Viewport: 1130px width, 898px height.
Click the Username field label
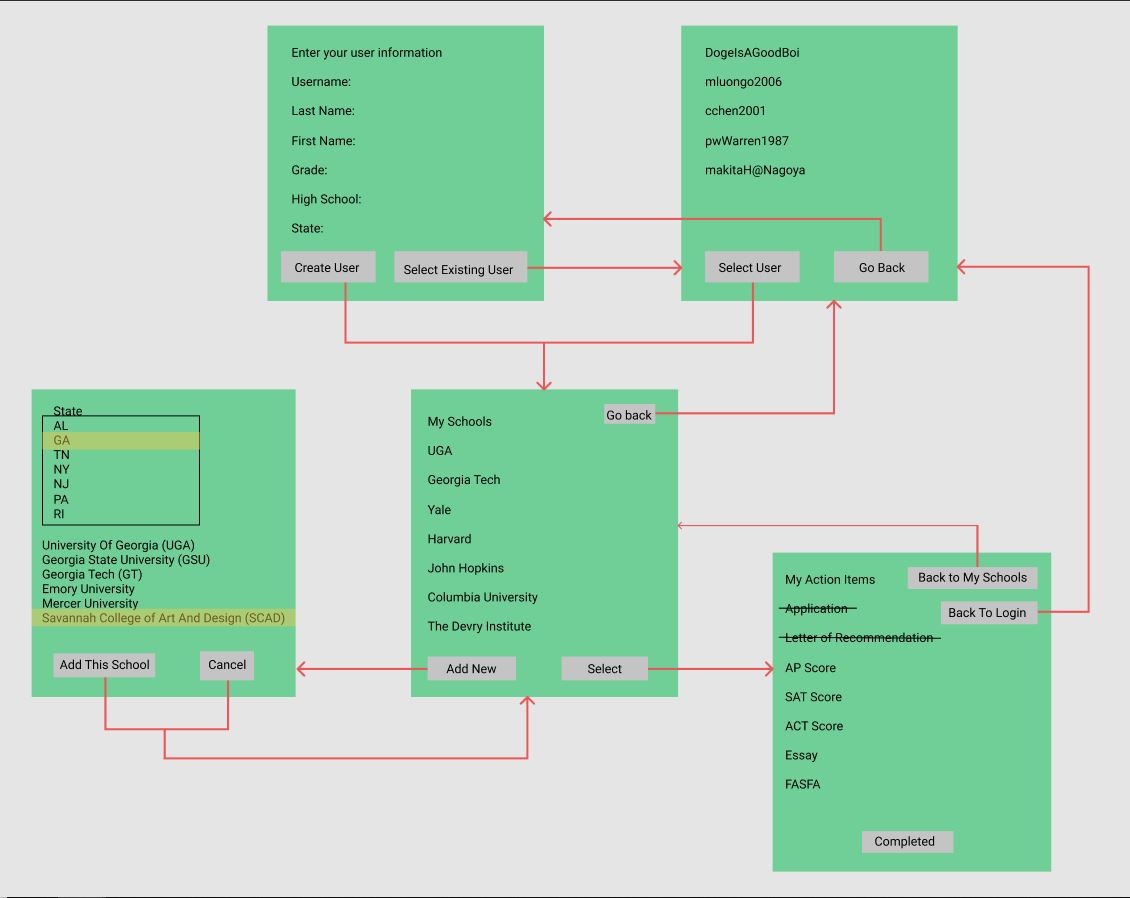pyautogui.click(x=321, y=82)
